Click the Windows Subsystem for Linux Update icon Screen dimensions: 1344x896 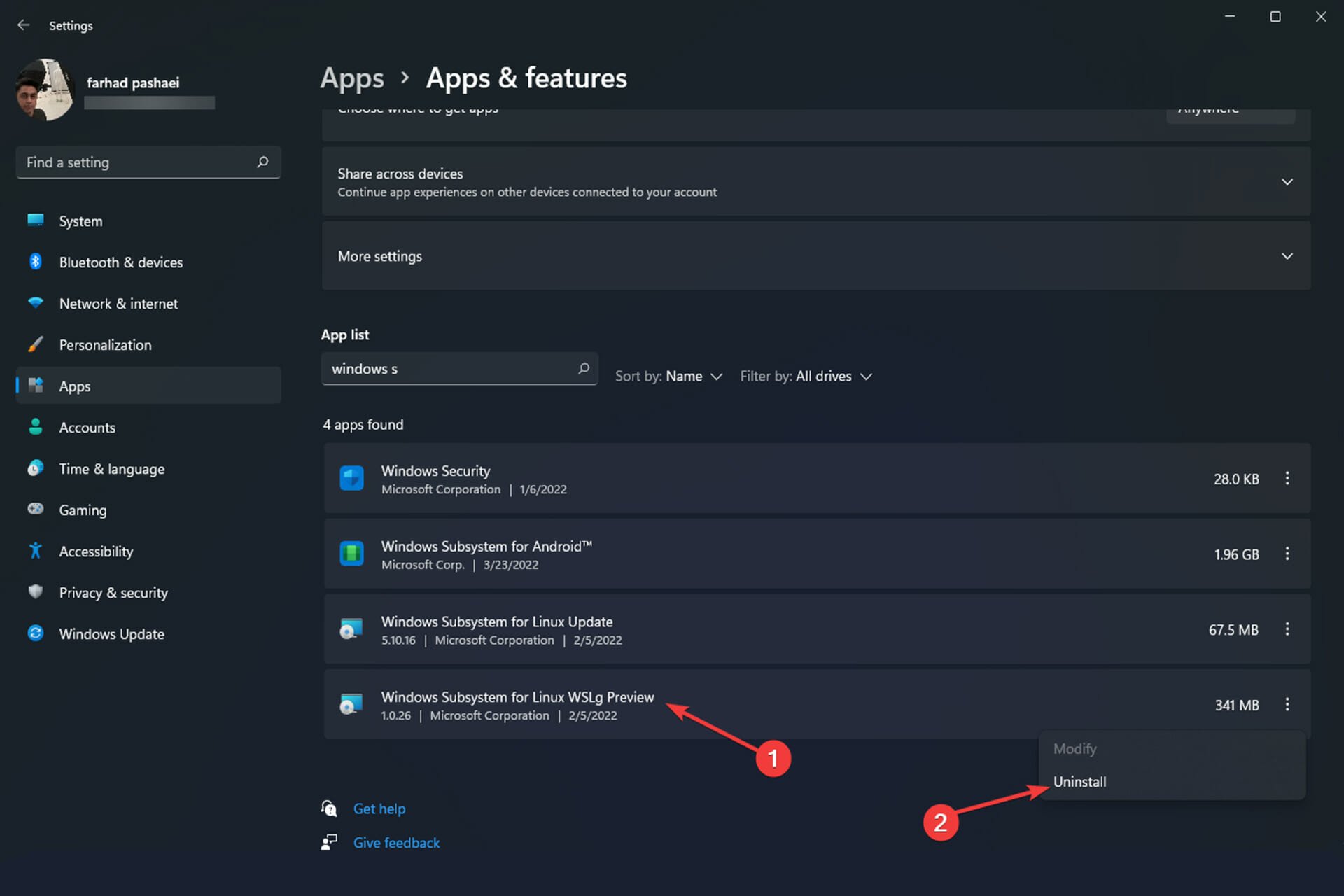coord(351,629)
